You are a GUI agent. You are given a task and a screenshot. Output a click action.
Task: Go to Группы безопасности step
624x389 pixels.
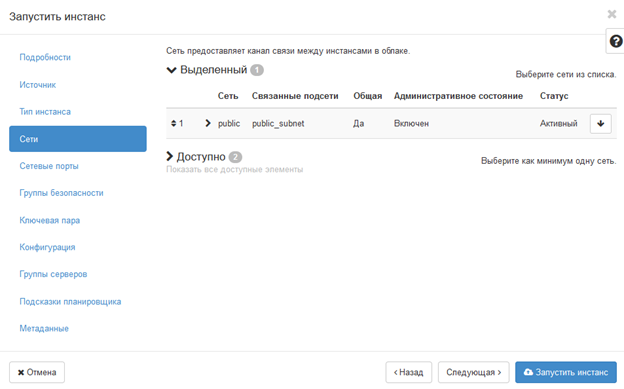coord(61,193)
